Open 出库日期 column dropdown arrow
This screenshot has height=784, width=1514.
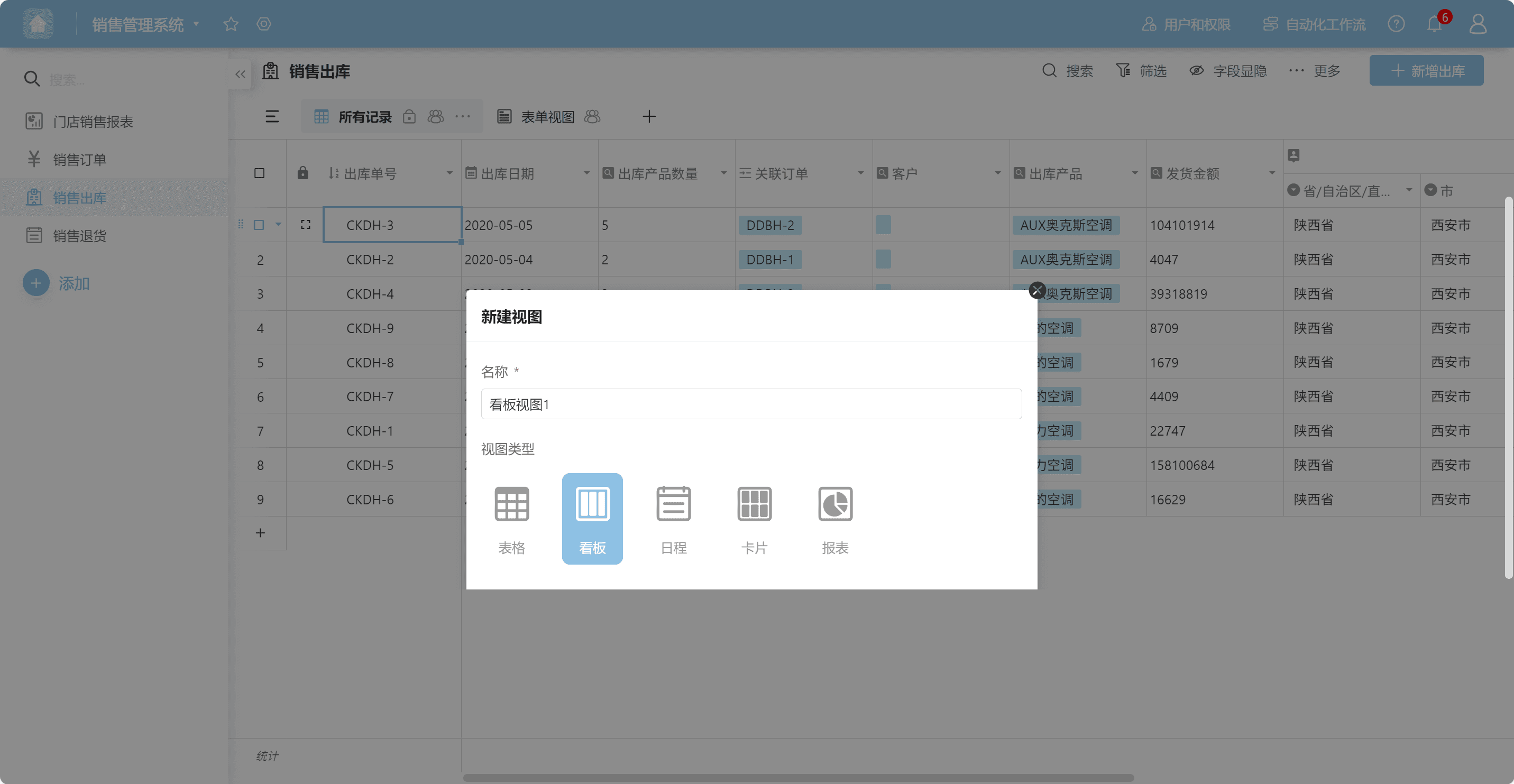tap(586, 173)
